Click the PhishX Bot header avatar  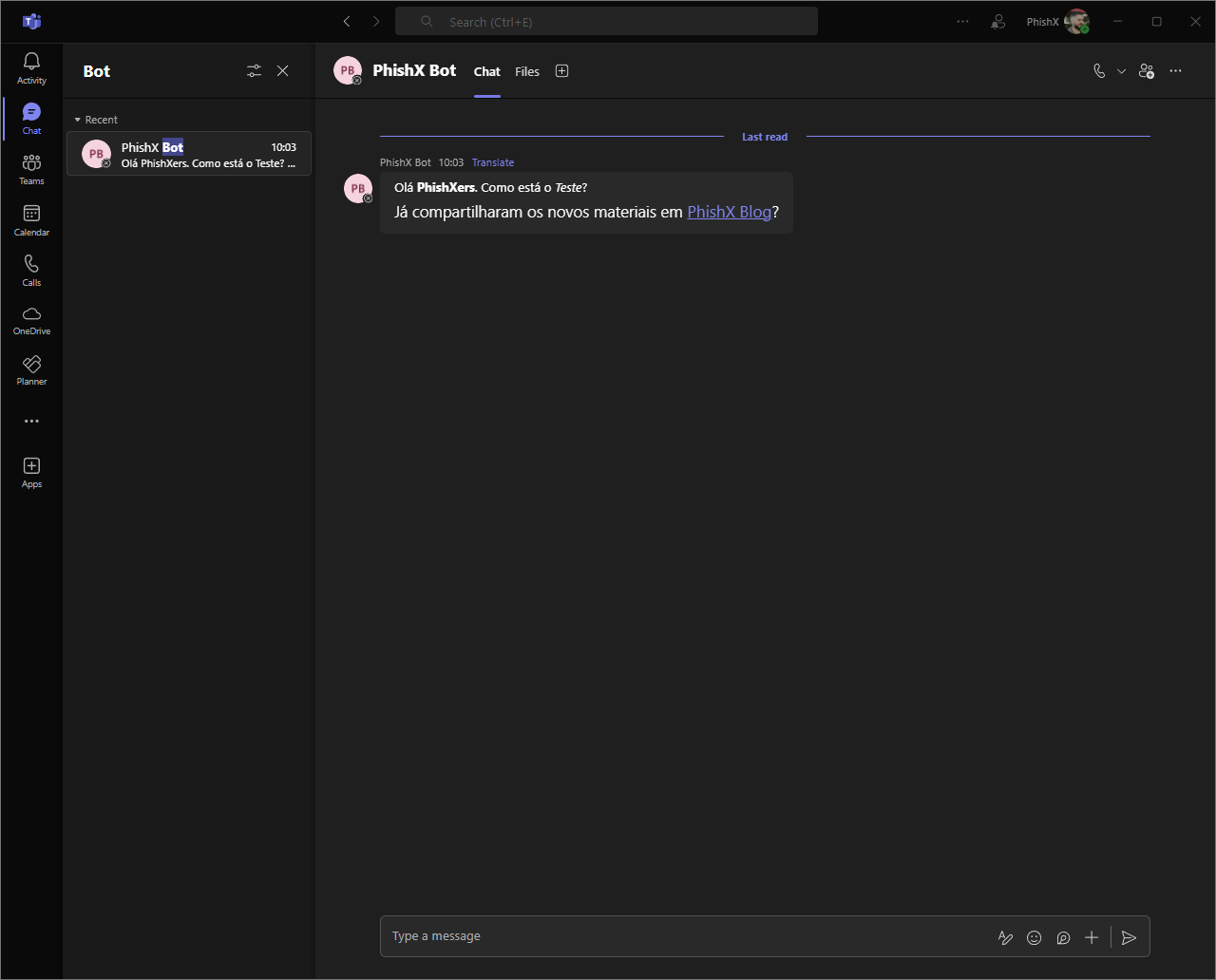[x=348, y=71]
